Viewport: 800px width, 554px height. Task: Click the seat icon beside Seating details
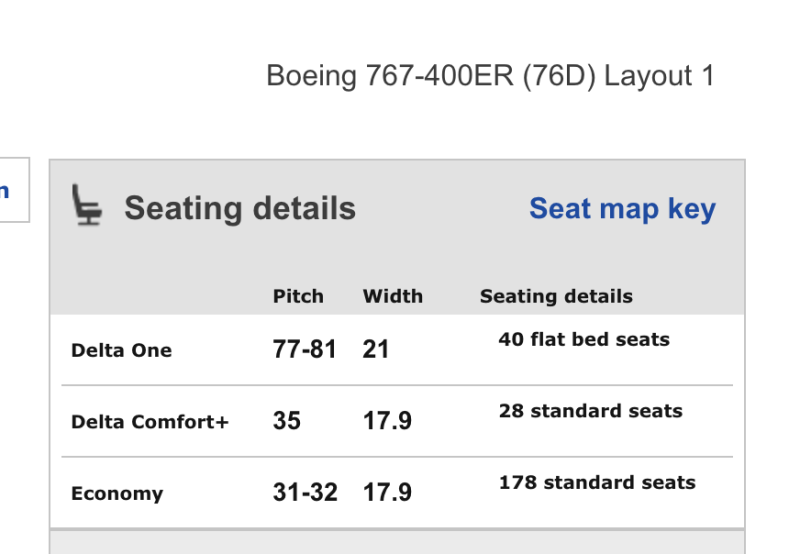[88, 206]
